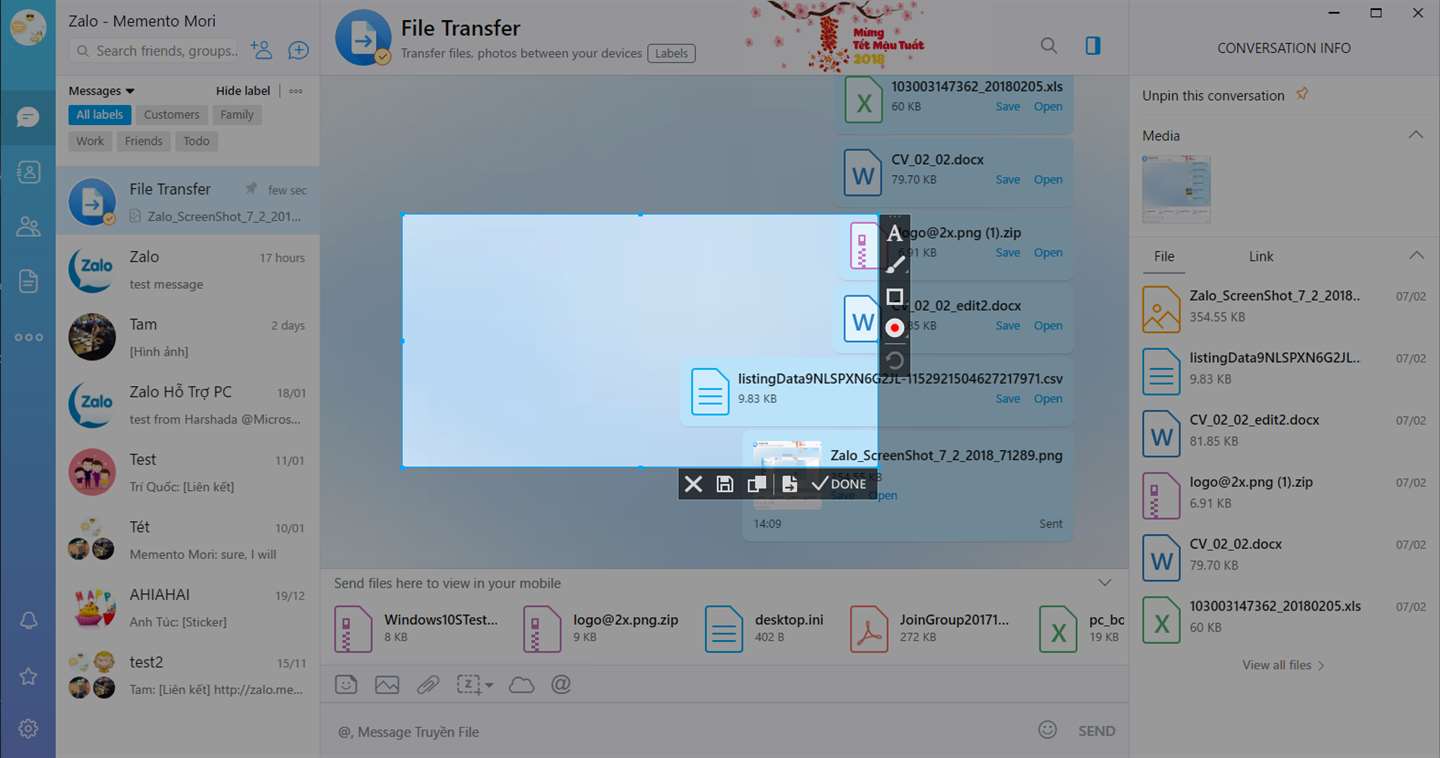Click the Labels button in header
The width and height of the screenshot is (1440, 758).
(x=671, y=53)
